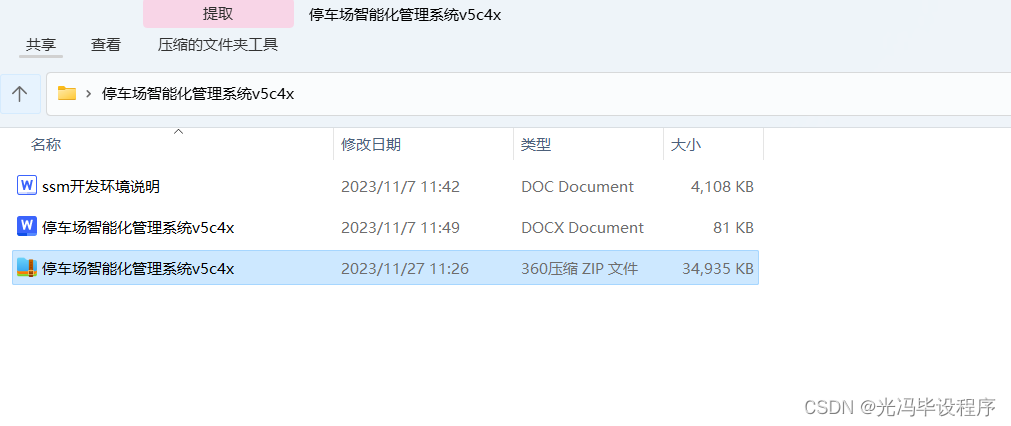Select the 360压缩 ZIP 文件 row
This screenshot has width=1011, height=426.
click(x=386, y=268)
